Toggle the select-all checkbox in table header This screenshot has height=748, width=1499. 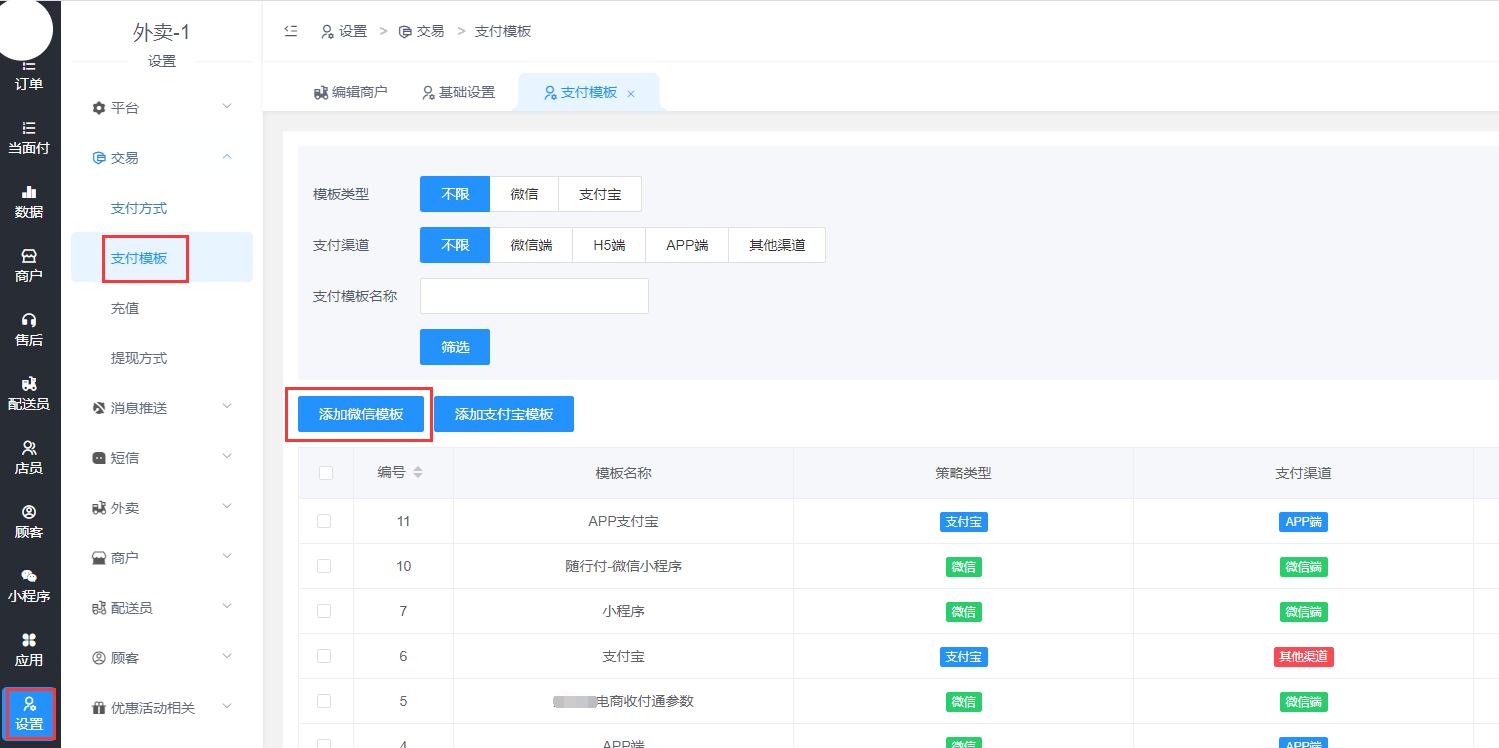tap(326, 473)
